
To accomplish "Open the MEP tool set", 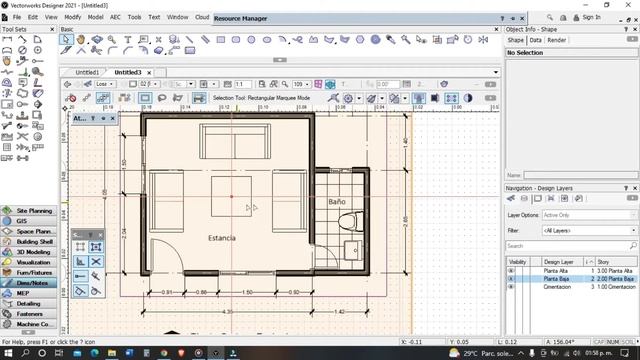I will [29, 293].
